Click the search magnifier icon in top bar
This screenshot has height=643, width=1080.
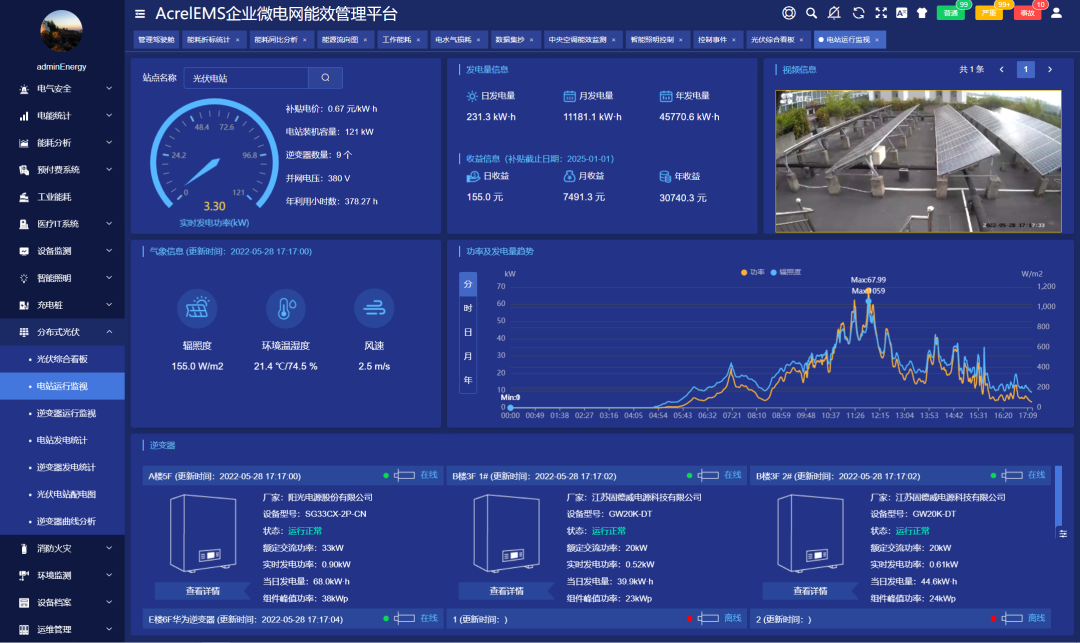click(x=811, y=13)
